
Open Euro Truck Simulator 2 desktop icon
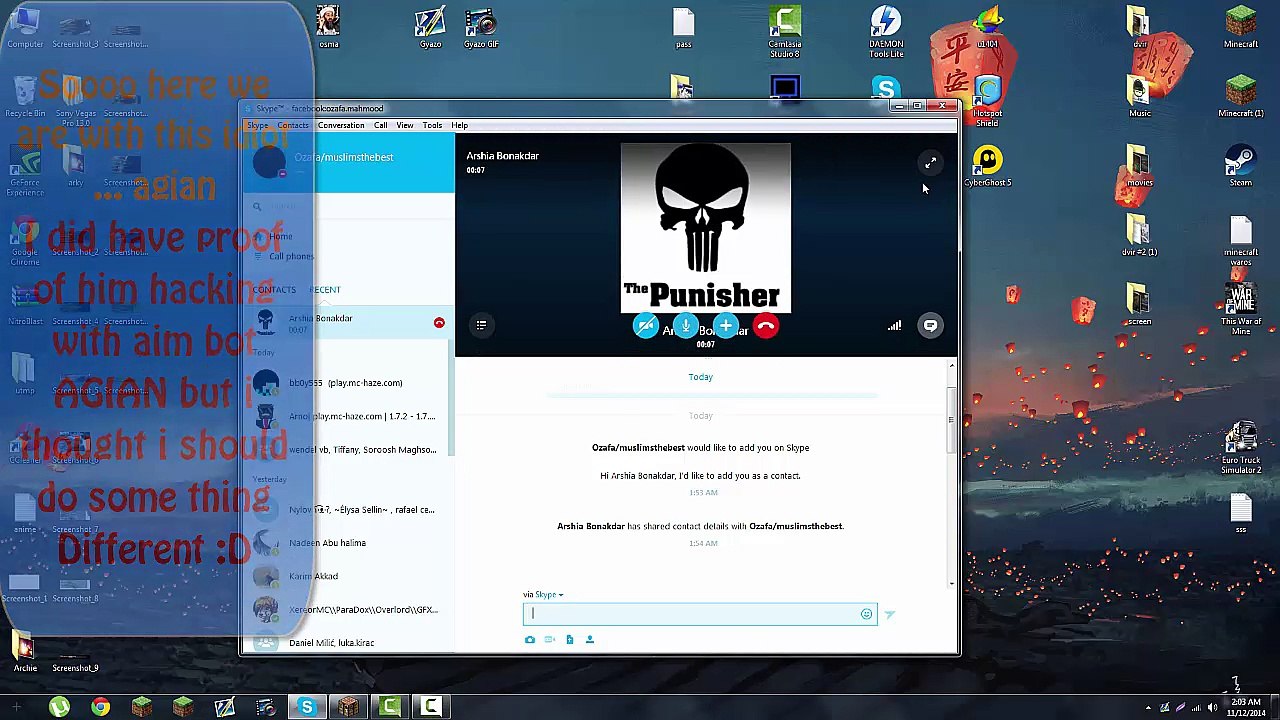coord(1241,449)
